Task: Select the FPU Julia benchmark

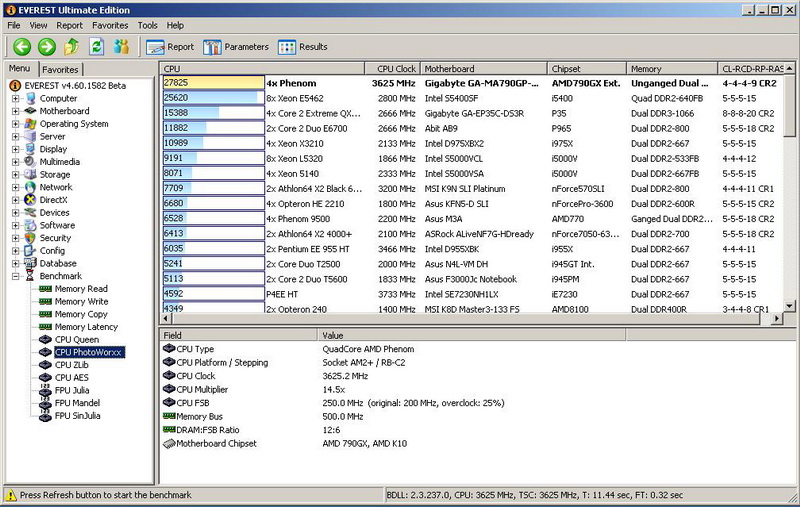Action: click(72, 390)
